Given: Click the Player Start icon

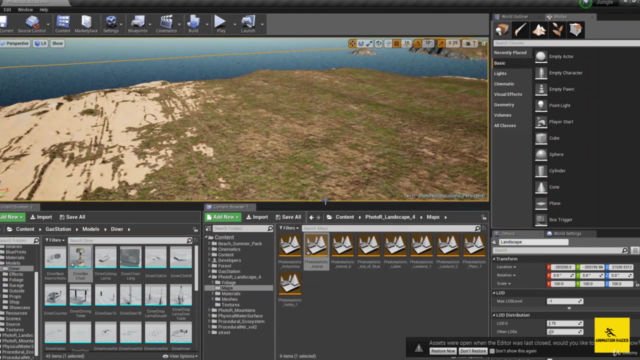Looking at the screenshot, I should tap(541, 122).
